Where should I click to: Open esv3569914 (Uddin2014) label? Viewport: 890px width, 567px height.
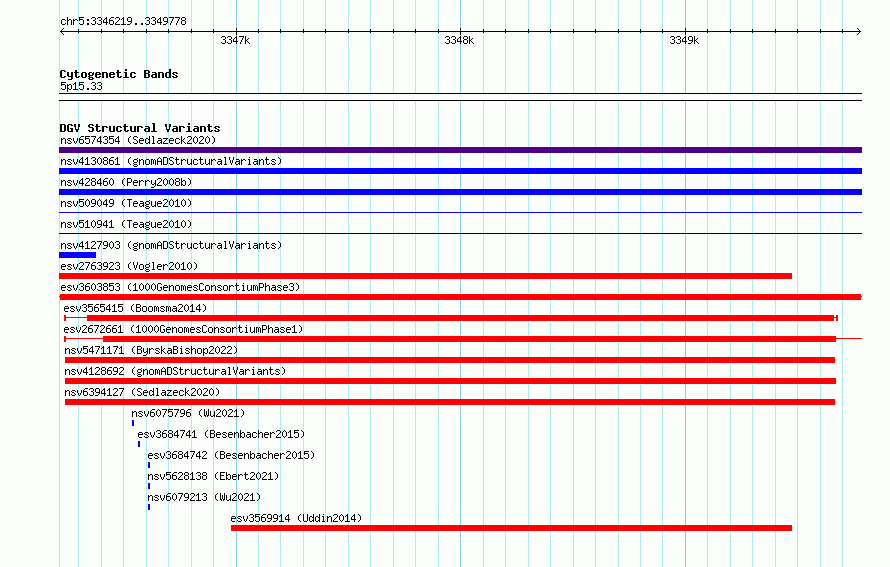(296, 518)
